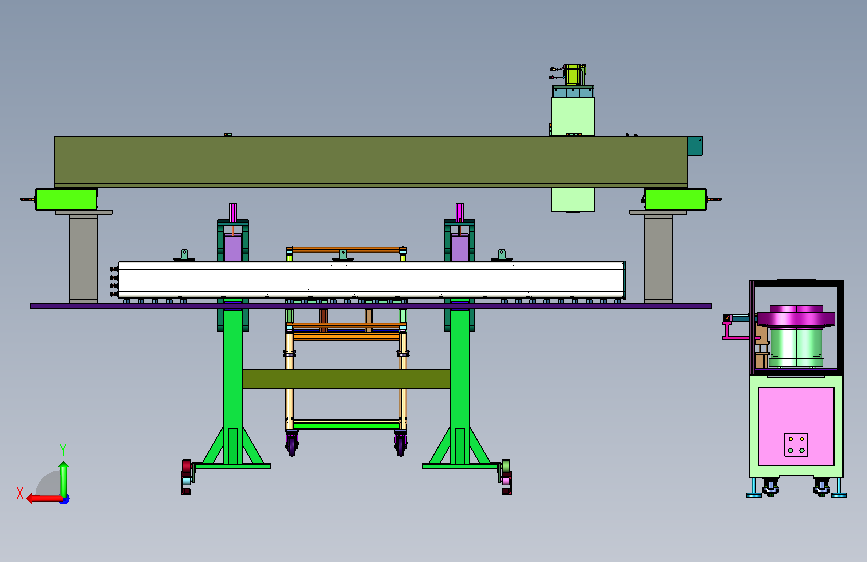This screenshot has height=562, width=867.
Task: Pick the caster at right stand foot
Action: [x=506, y=476]
